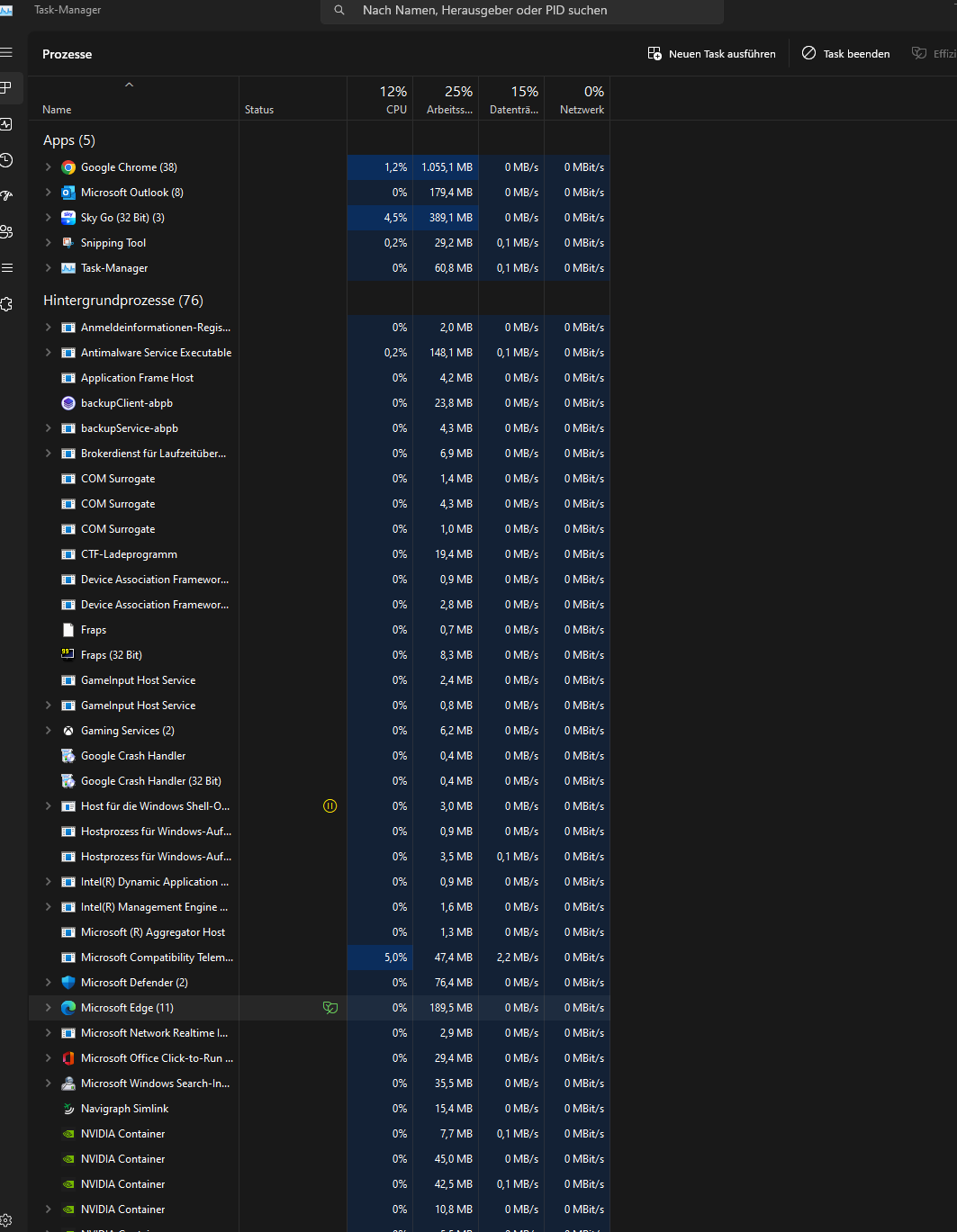Open the Users view in the sidebar
The height and width of the screenshot is (1232, 957).
tap(7, 231)
